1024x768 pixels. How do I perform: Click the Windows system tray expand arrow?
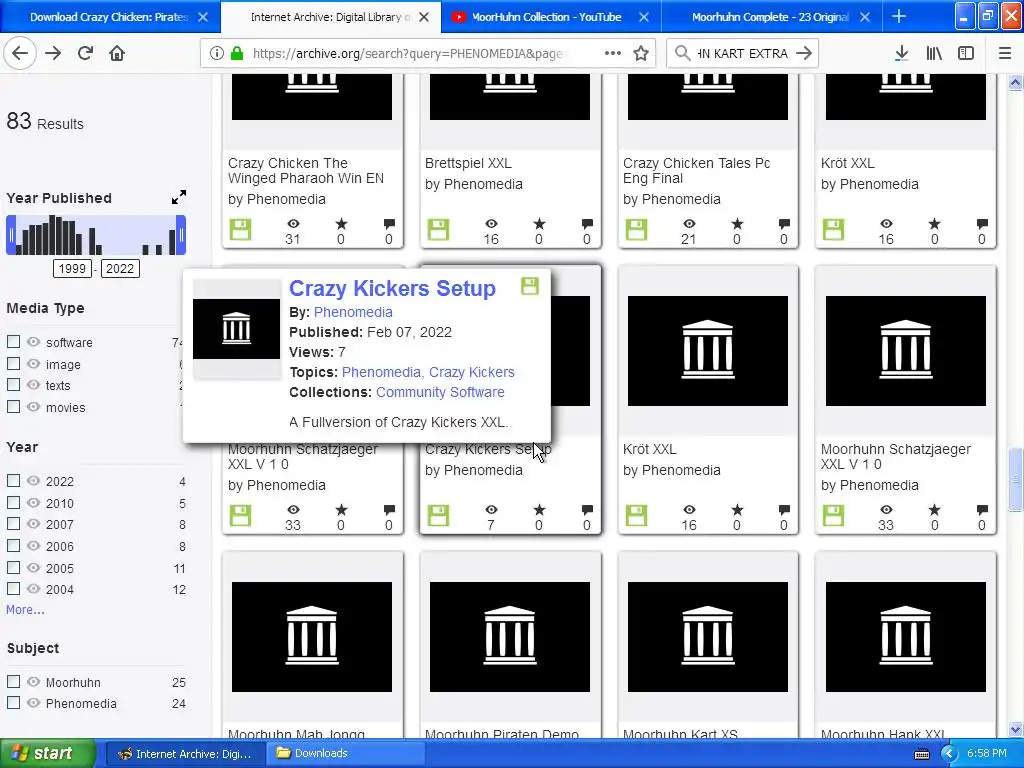point(950,754)
